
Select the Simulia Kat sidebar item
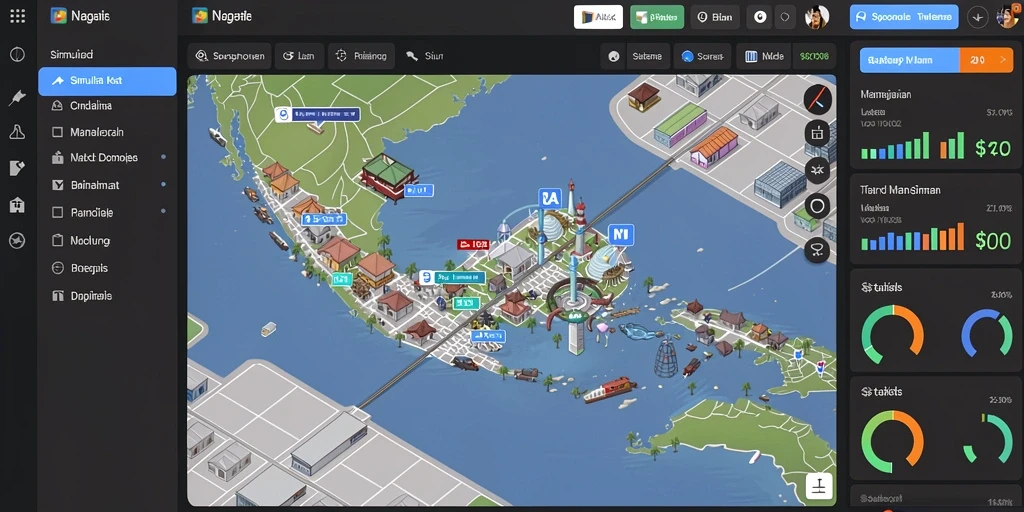[107, 81]
